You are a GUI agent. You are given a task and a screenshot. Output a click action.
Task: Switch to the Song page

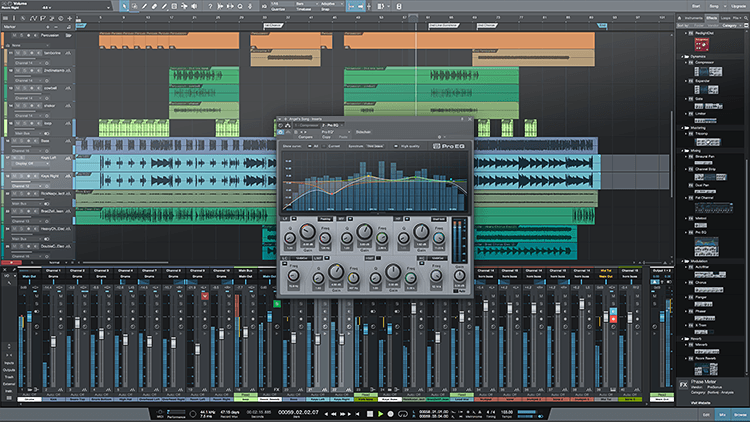pos(714,6)
